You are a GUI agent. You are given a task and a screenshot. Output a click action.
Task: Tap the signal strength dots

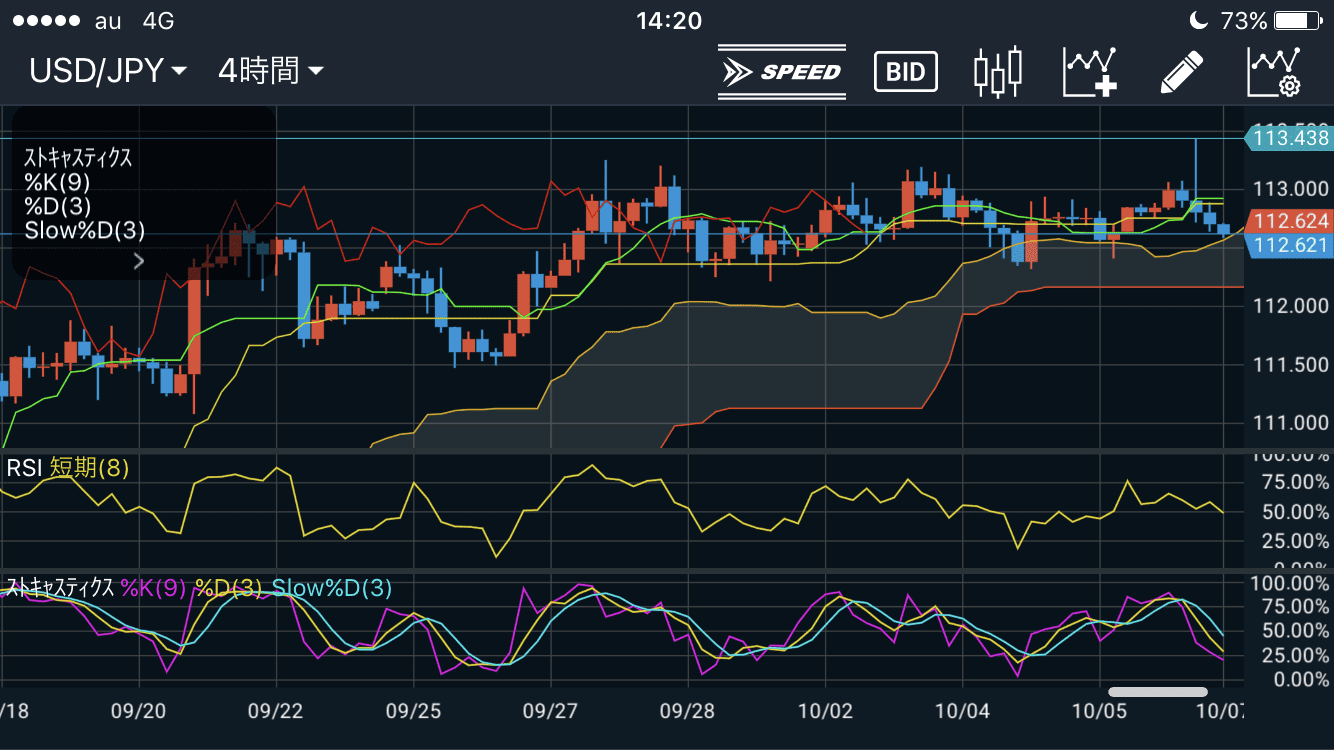tap(45, 21)
